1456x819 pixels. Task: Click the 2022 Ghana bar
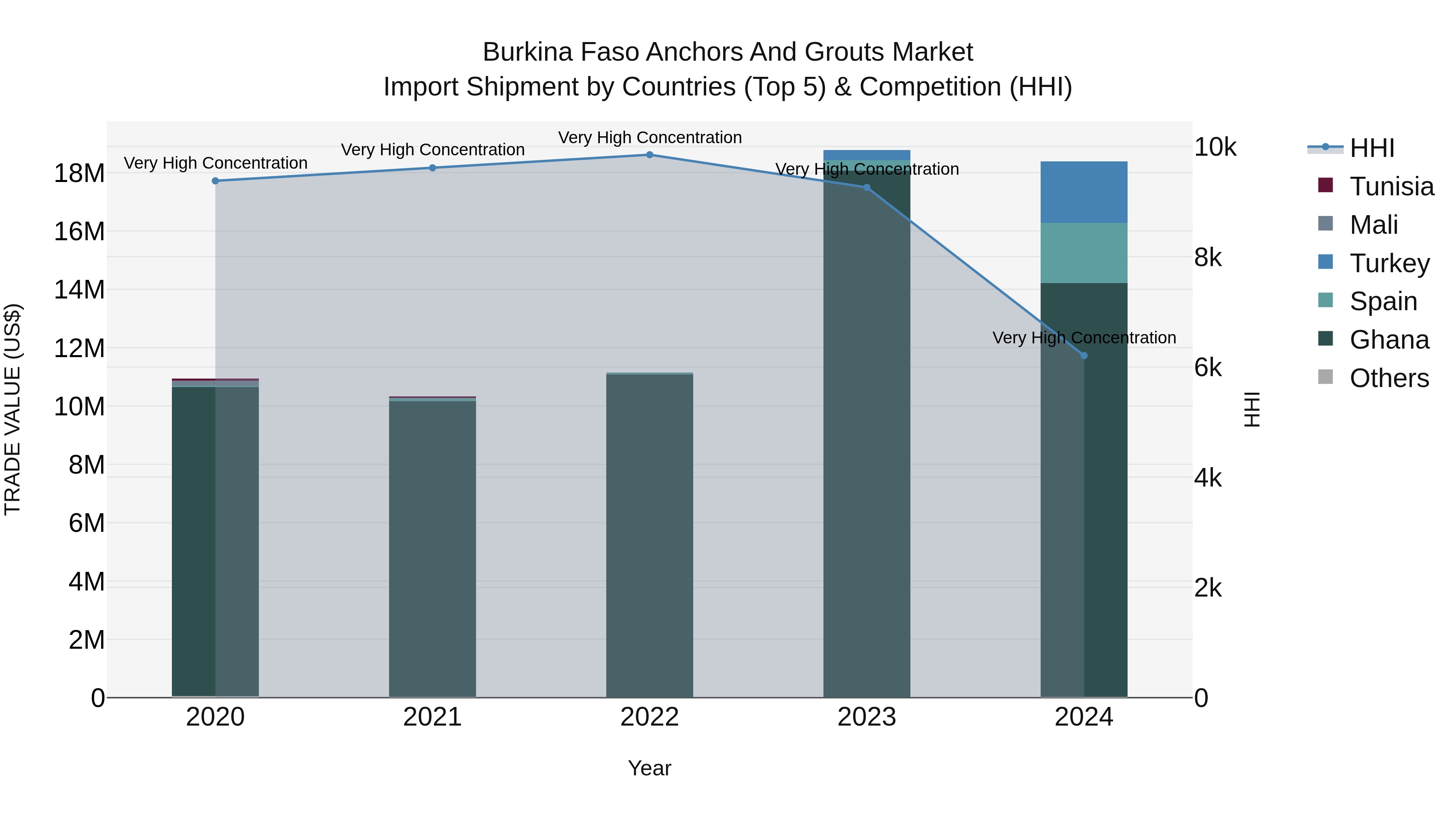(650, 535)
